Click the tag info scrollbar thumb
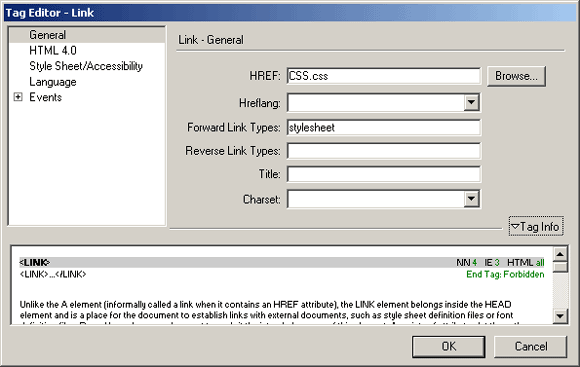Image resolution: width=580 pixels, height=367 pixels. pos(560,267)
